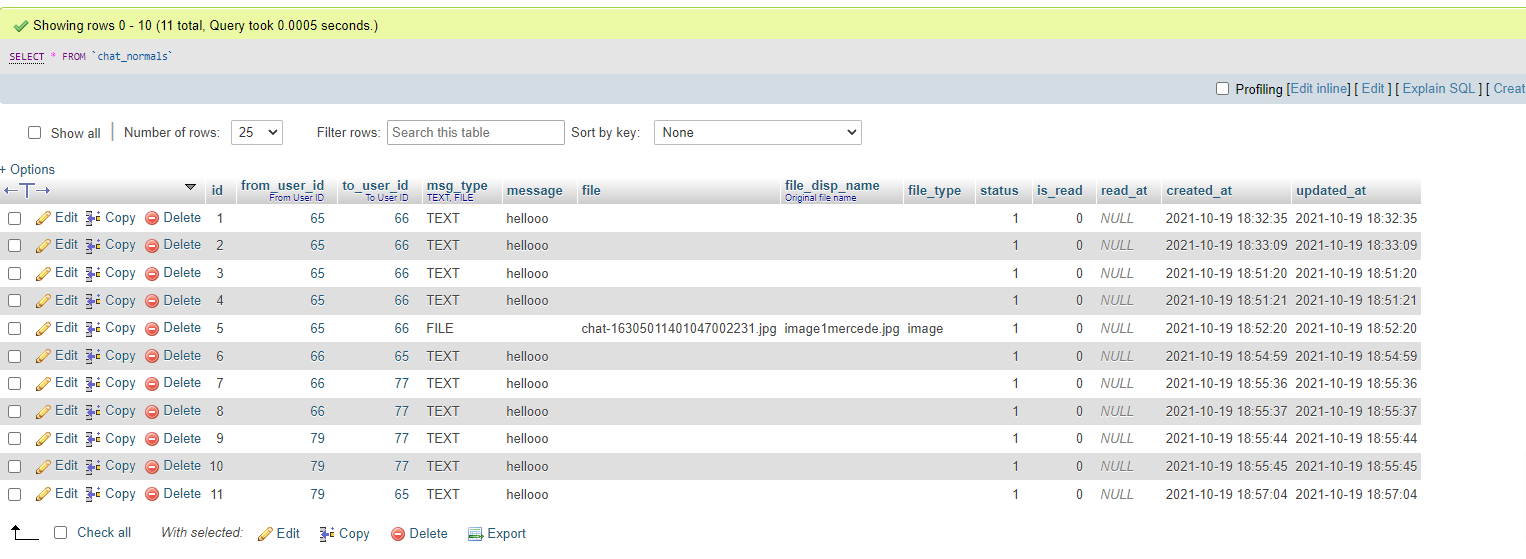Select the checkbox for row id 1

pyautogui.click(x=15, y=218)
